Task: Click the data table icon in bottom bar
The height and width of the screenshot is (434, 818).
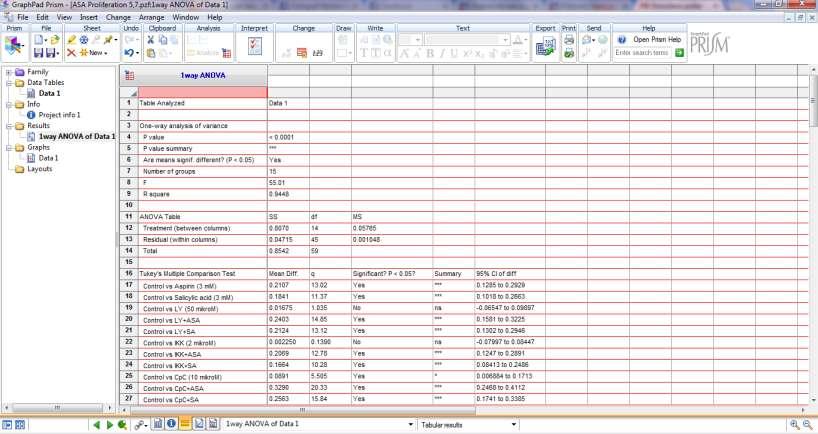Action: coord(158,424)
